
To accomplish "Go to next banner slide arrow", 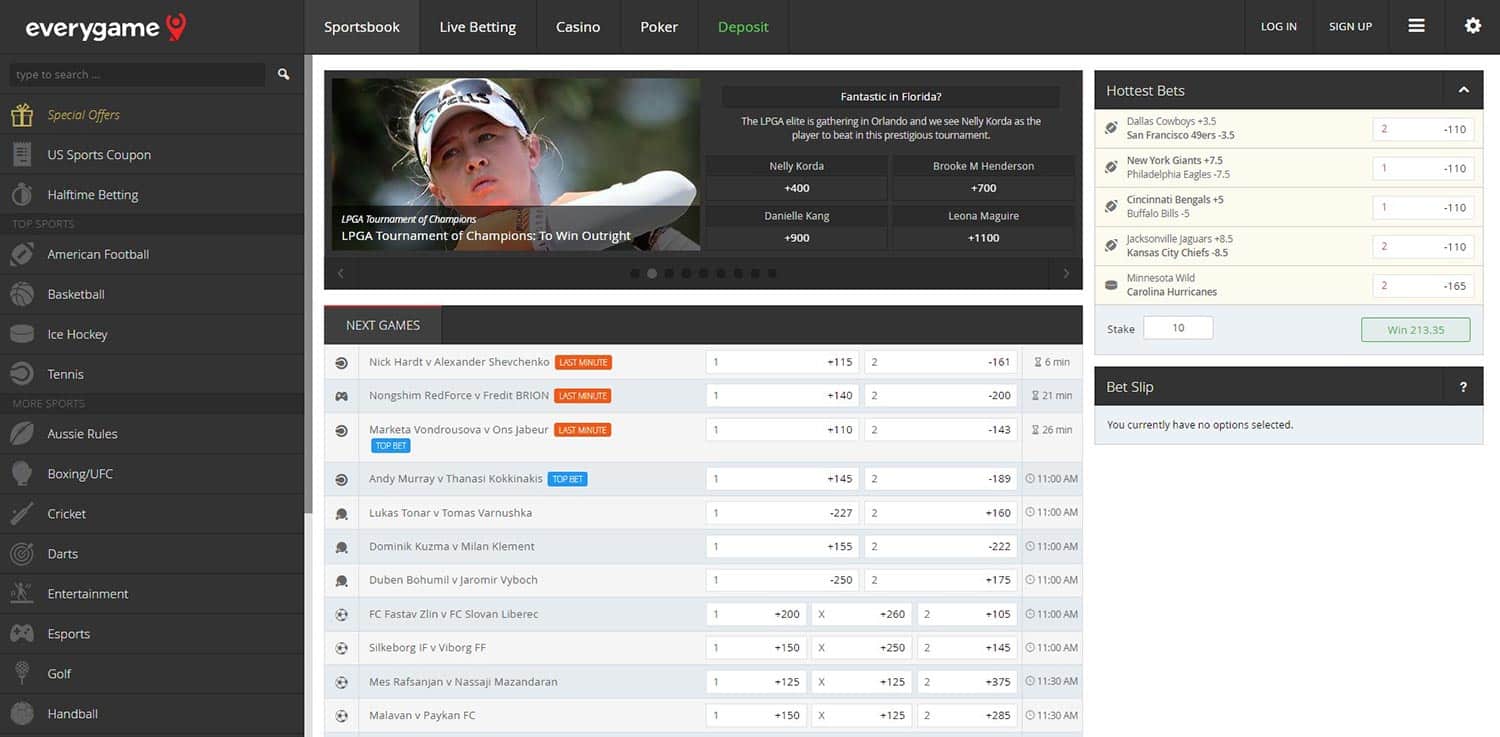I will point(1065,273).
